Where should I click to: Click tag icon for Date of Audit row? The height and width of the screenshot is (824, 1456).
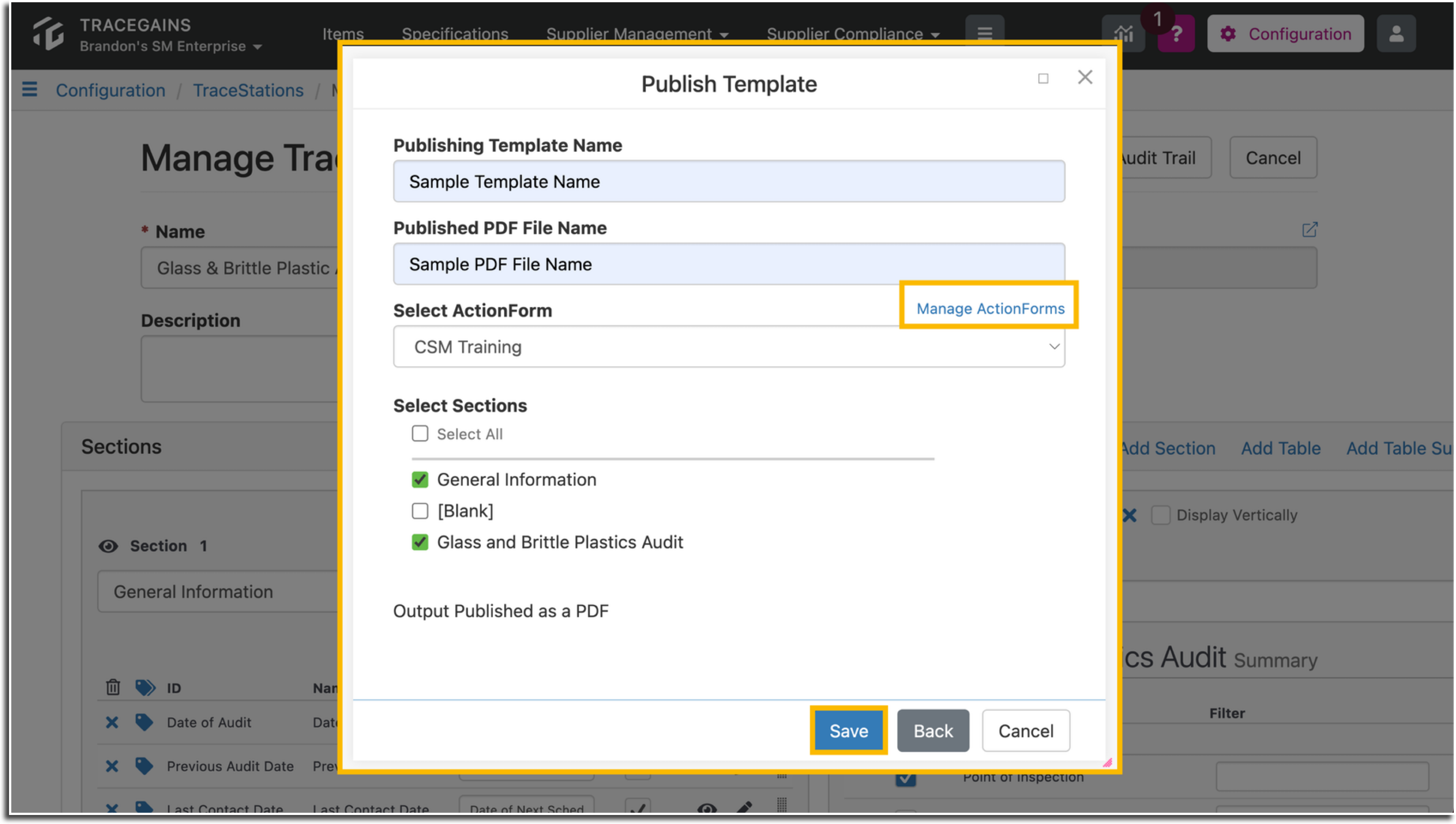click(x=144, y=722)
